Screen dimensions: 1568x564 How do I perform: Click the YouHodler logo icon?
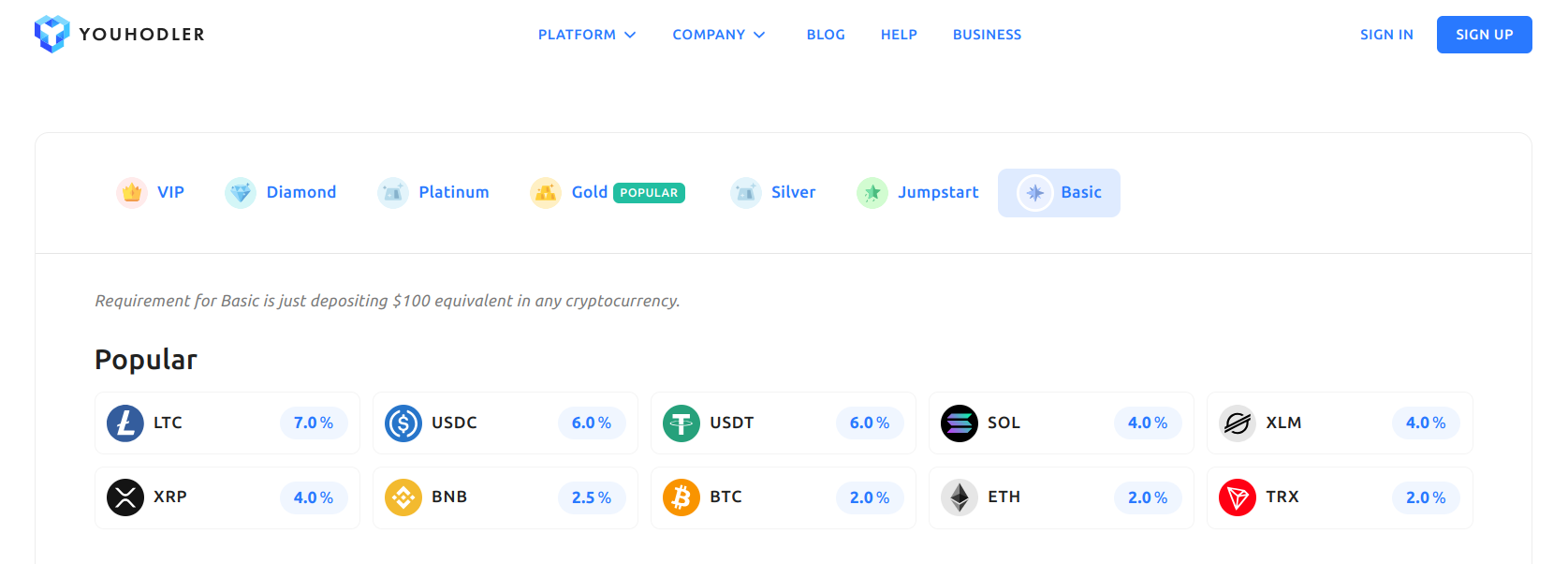tap(53, 34)
